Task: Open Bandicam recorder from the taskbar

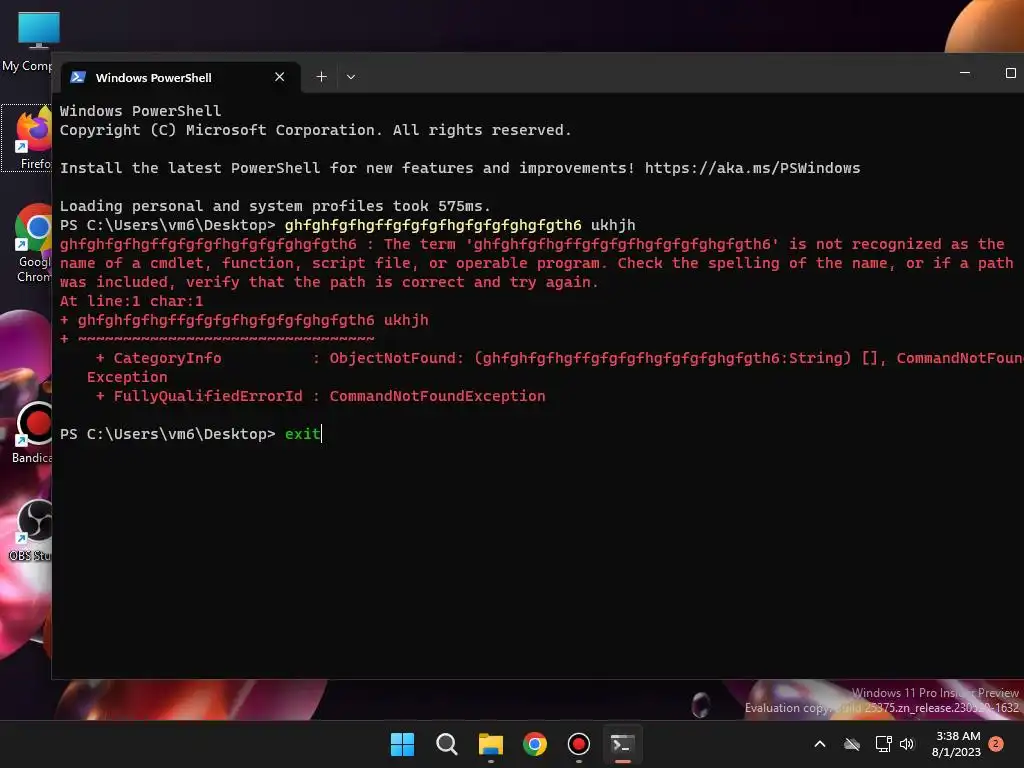Action: pos(579,744)
